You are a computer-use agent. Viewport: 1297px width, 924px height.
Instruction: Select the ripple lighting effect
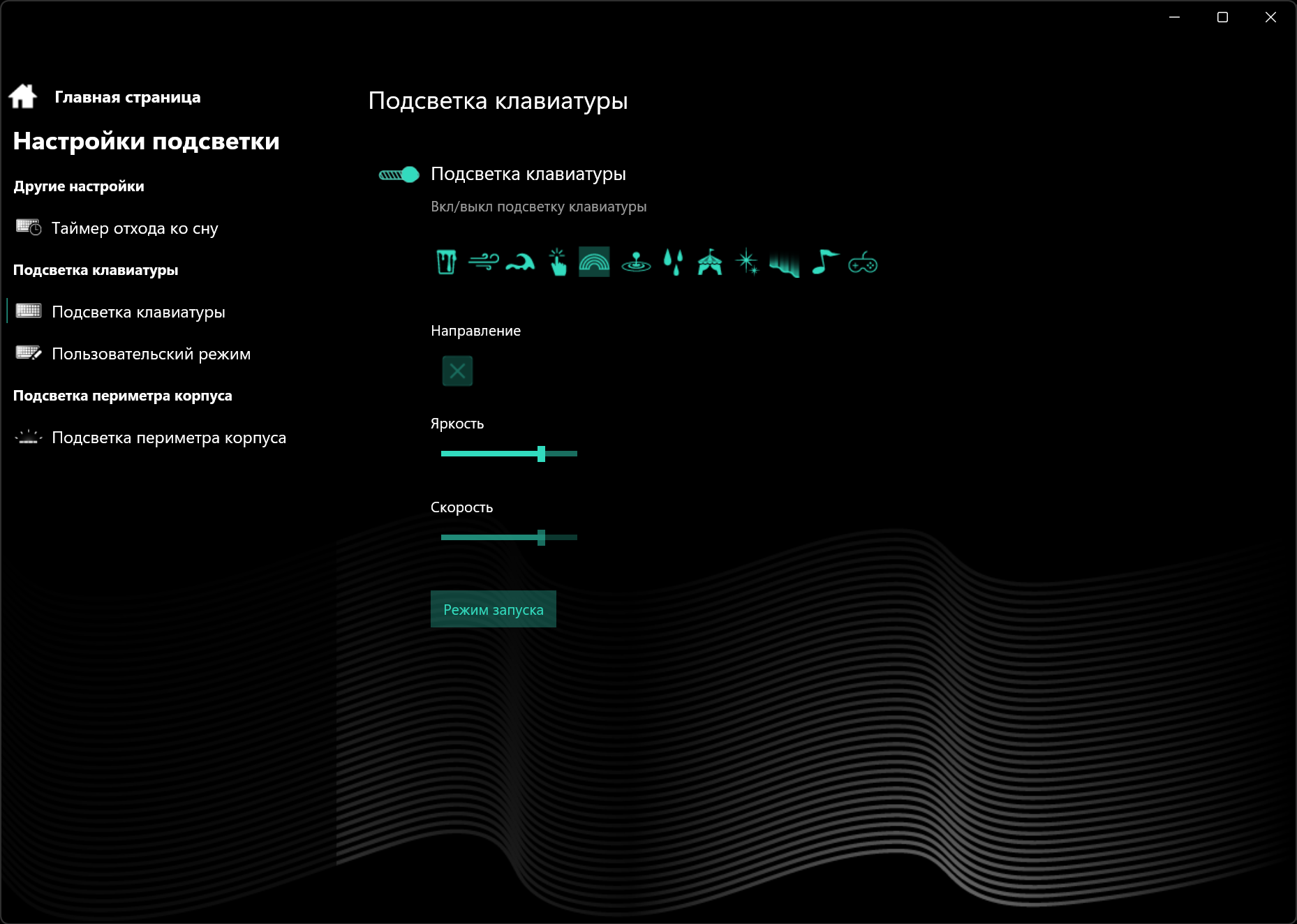click(636, 262)
